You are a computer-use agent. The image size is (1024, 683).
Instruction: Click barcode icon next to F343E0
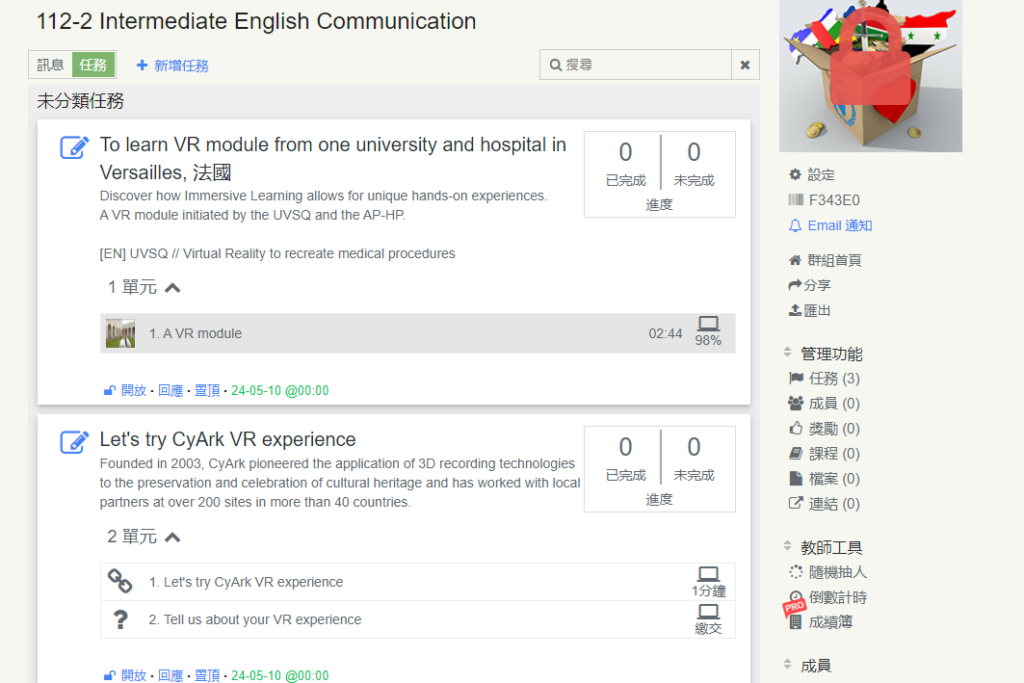pos(795,200)
